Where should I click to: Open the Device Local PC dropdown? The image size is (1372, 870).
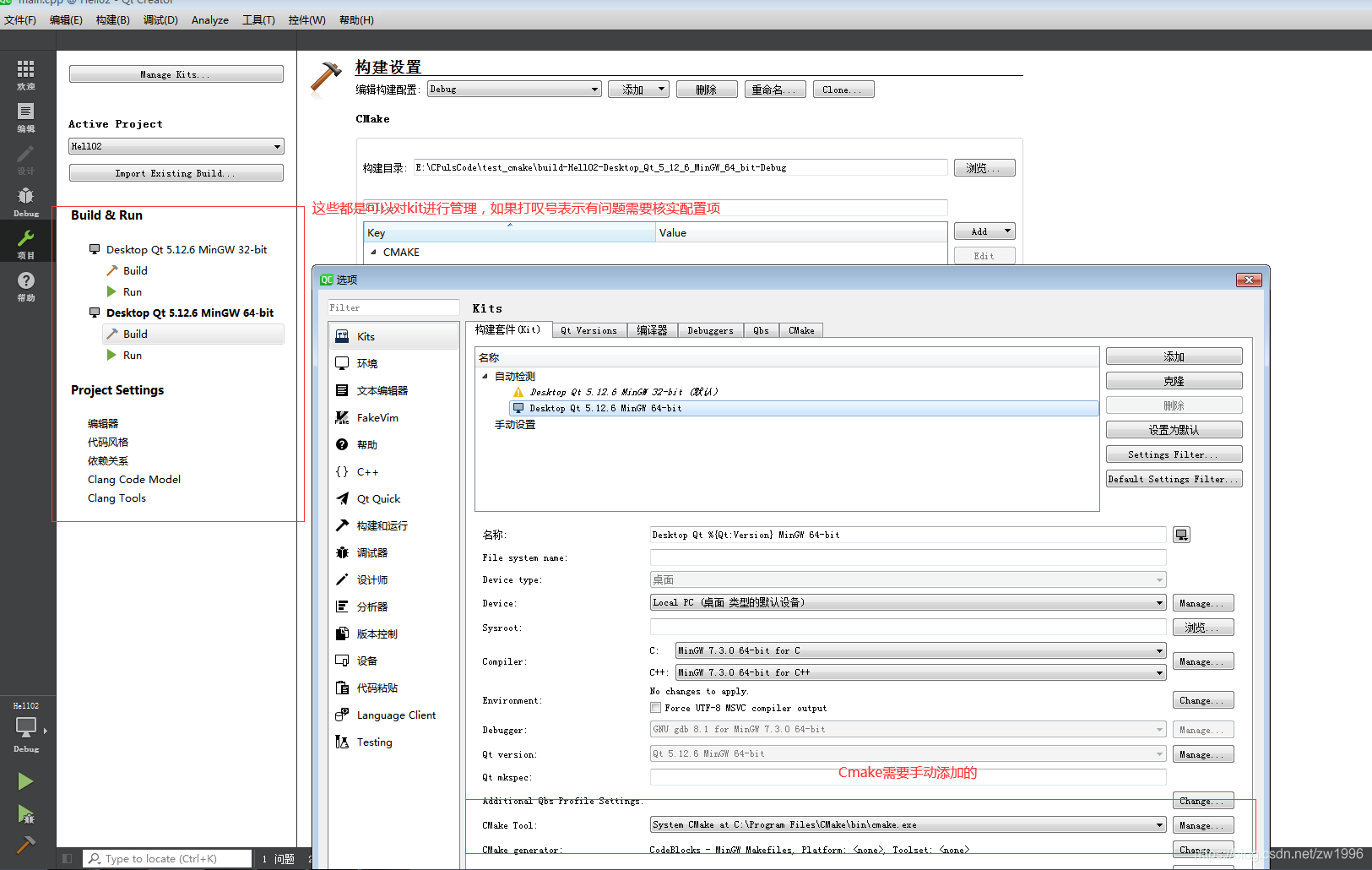908,602
